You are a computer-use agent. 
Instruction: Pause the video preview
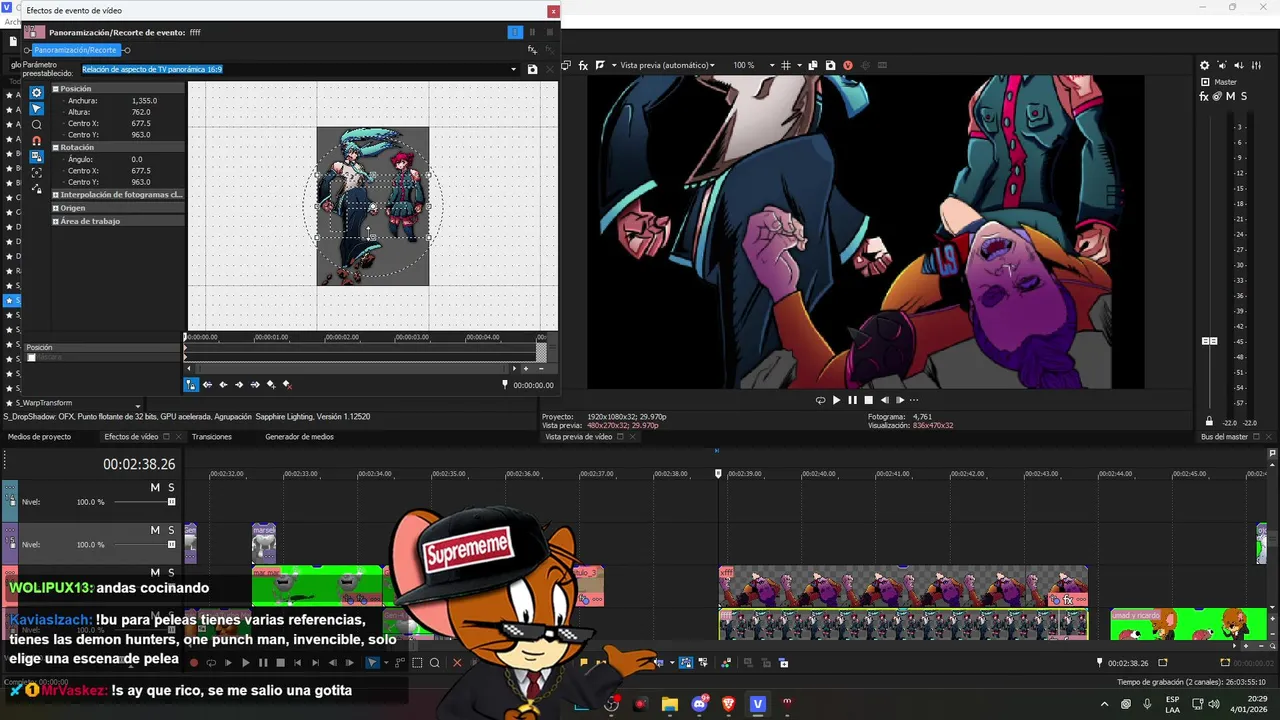[x=852, y=400]
